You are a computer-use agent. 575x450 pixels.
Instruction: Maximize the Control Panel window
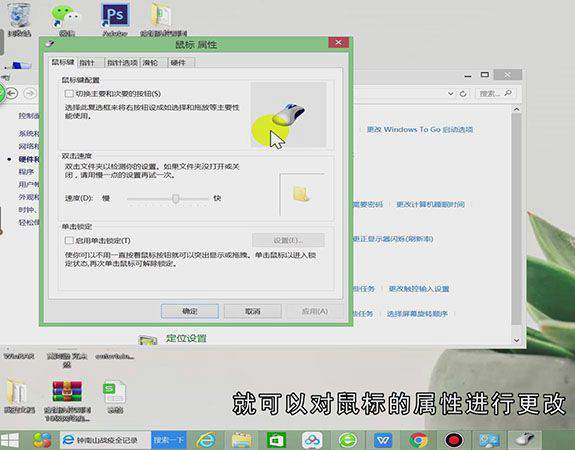[485, 75]
